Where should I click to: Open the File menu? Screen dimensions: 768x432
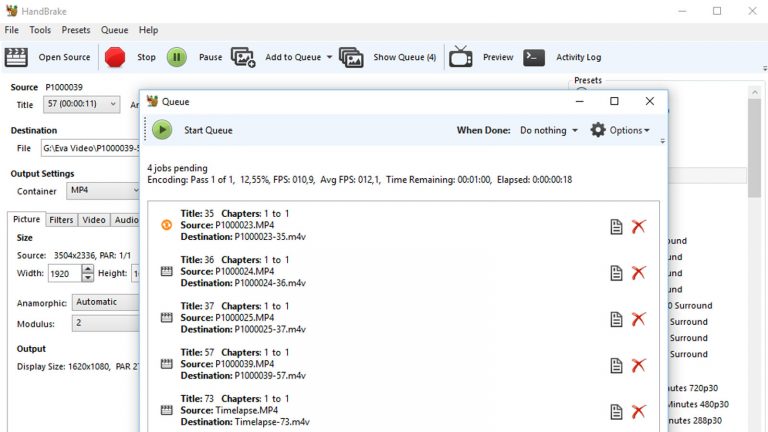coord(12,30)
